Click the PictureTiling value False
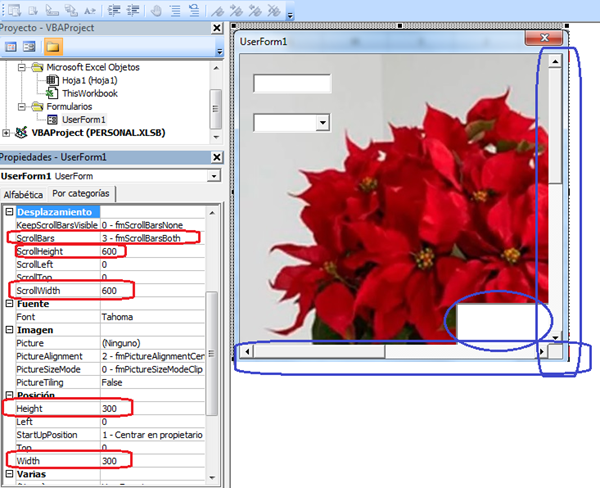This screenshot has height=488, width=600. point(112,382)
